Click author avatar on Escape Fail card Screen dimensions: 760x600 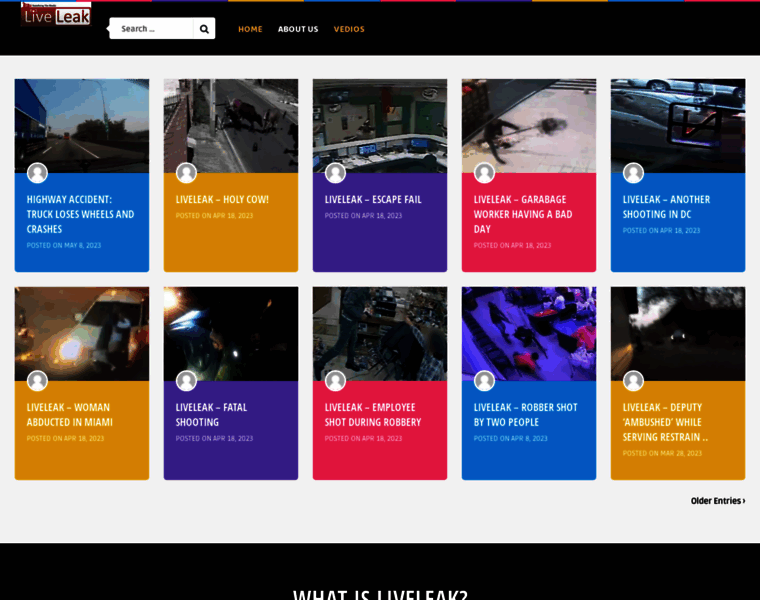(335, 173)
